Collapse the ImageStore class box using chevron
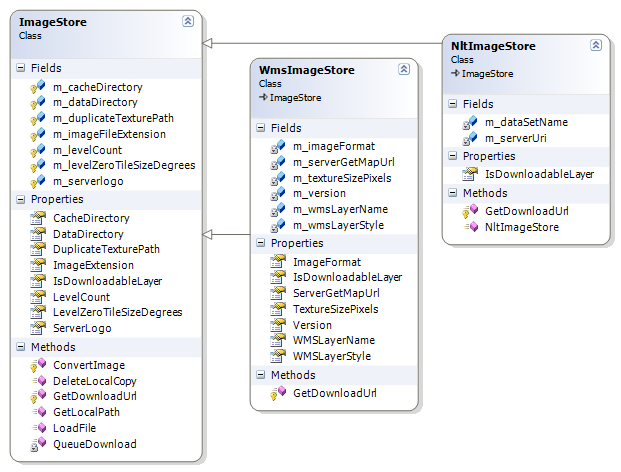Viewport: 621px width, 472px height. [x=188, y=21]
